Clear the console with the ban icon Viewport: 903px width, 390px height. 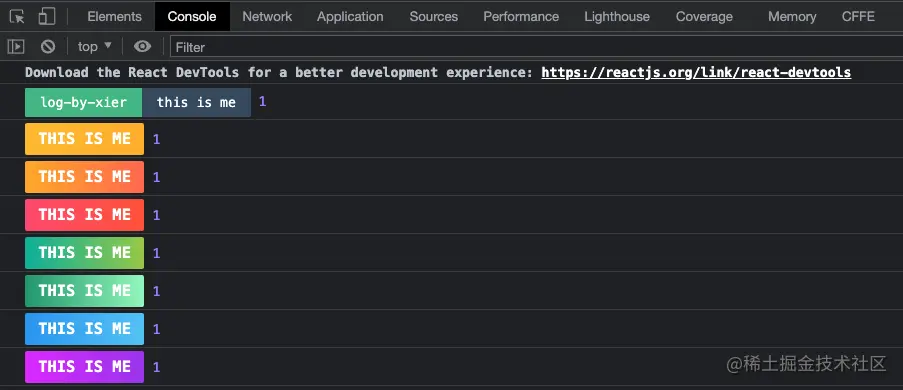pos(48,47)
